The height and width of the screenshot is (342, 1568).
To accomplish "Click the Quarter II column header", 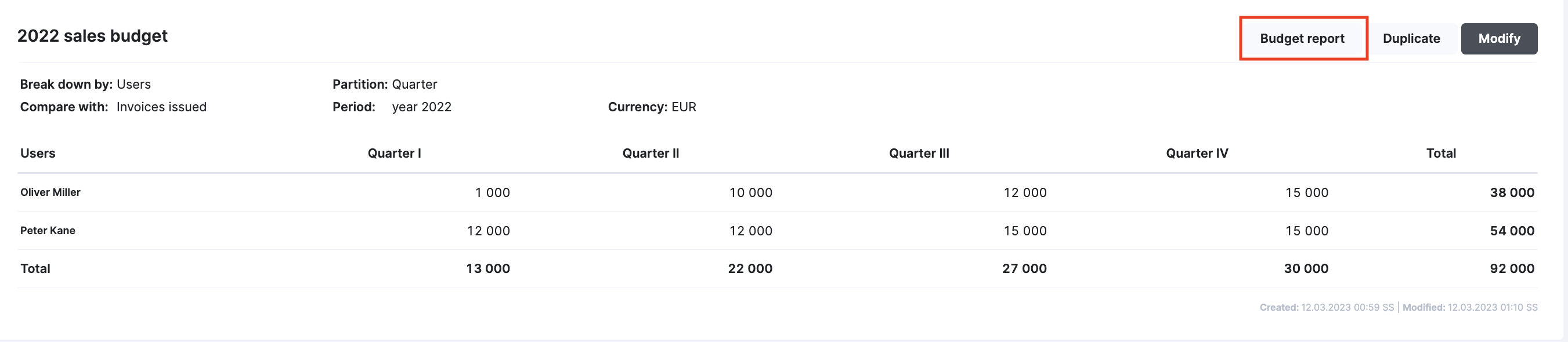I will pyautogui.click(x=651, y=154).
